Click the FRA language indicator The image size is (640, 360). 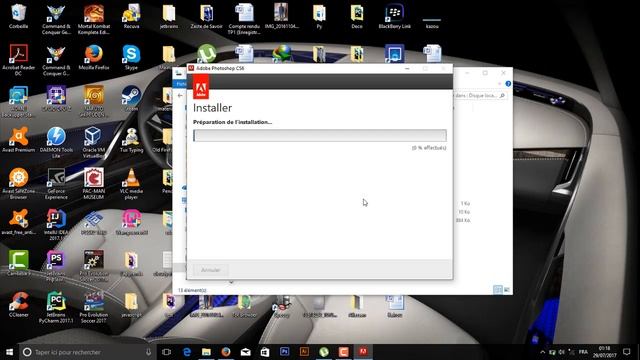pyautogui.click(x=583, y=352)
